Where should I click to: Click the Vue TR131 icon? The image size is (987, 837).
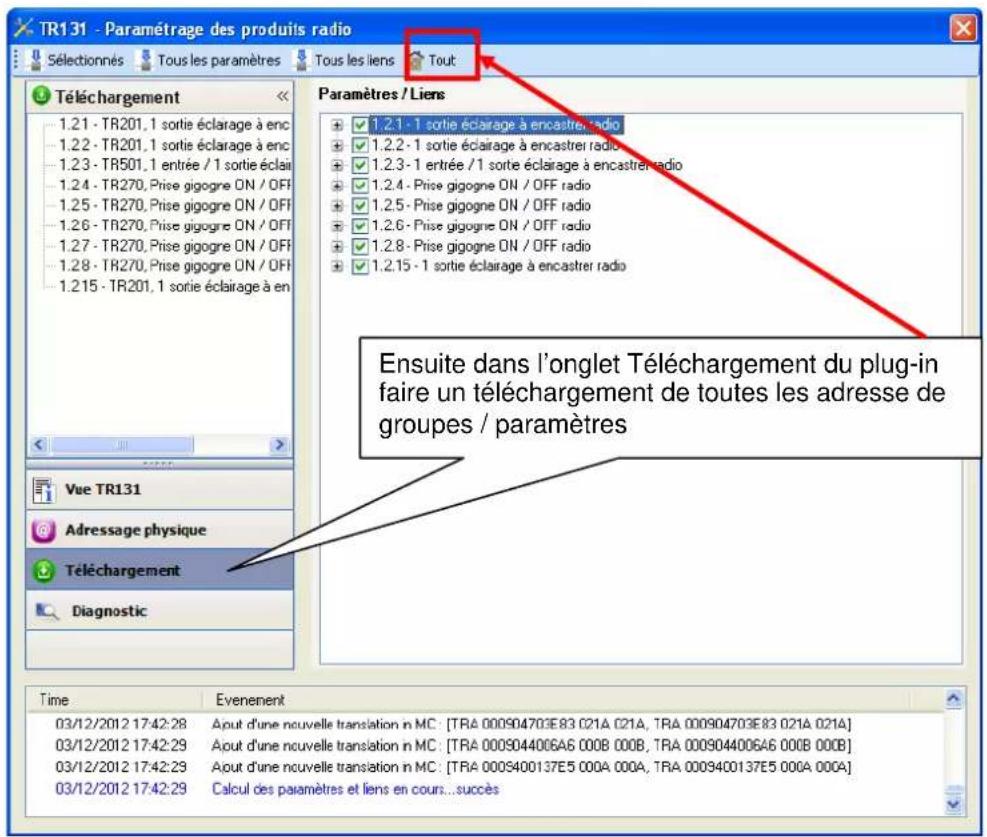point(43,490)
